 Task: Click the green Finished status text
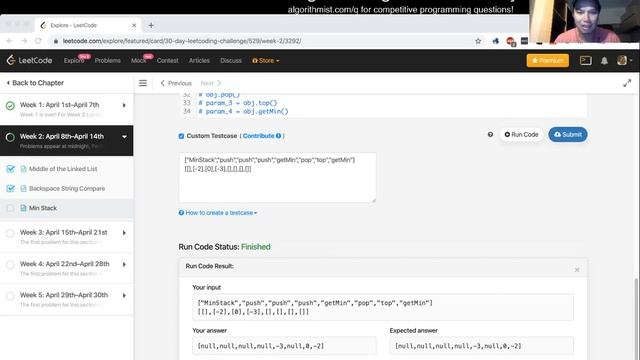[256, 247]
